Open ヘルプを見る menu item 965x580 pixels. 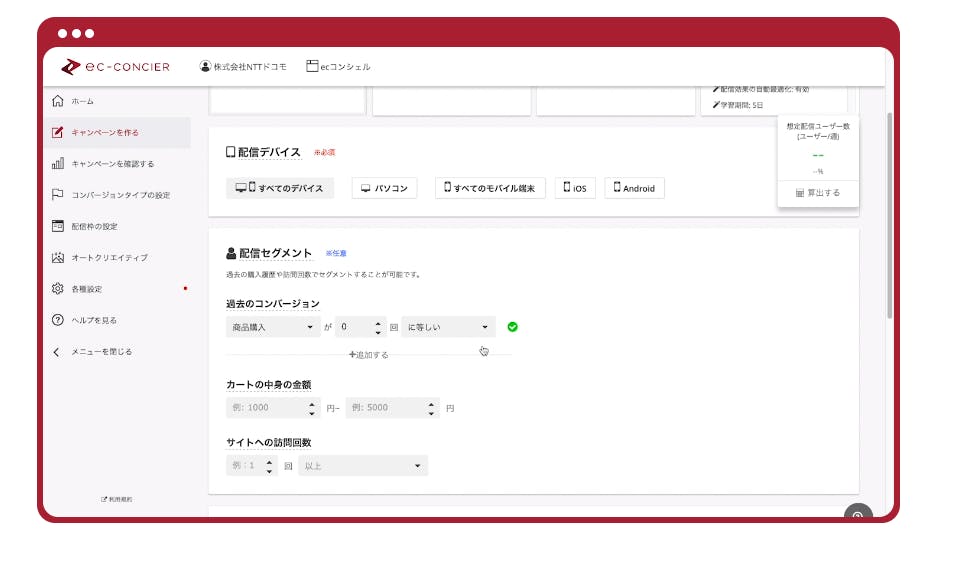94,320
